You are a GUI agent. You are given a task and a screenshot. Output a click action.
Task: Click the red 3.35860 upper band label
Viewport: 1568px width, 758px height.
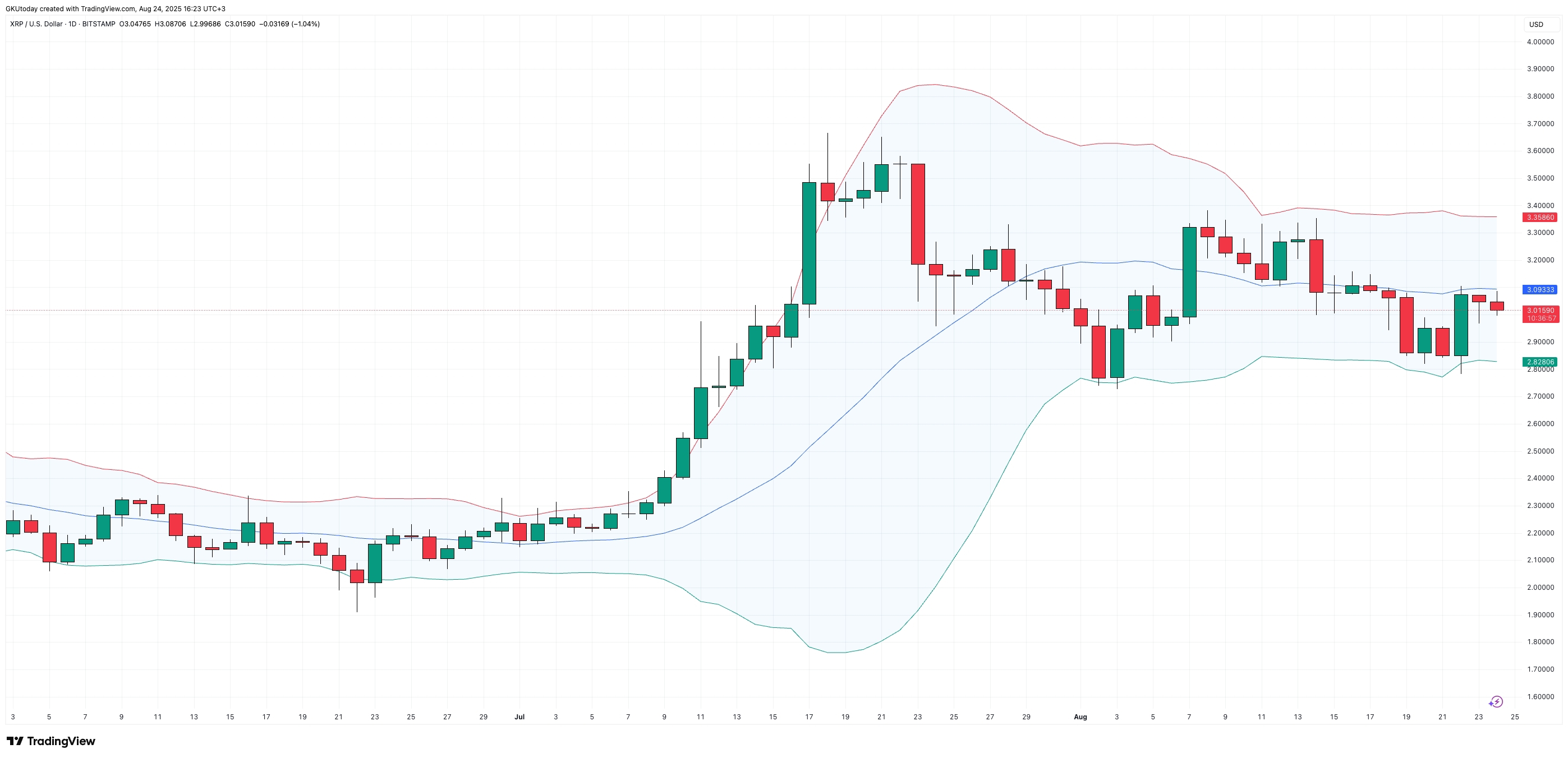(1539, 217)
